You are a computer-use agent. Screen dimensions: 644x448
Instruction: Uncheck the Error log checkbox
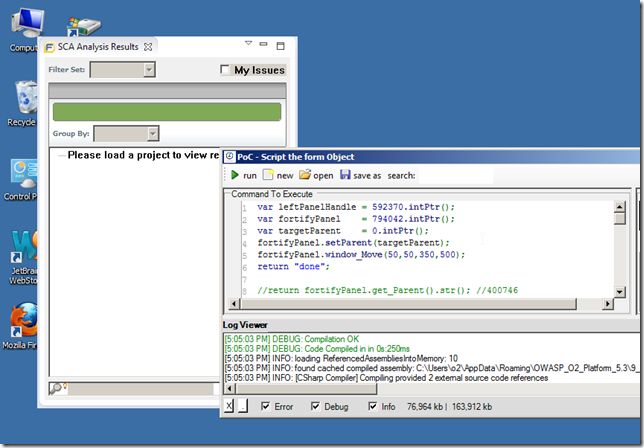[265, 407]
